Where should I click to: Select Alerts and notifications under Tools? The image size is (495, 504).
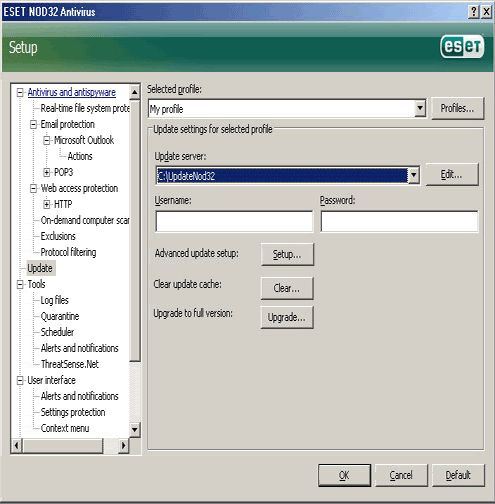(x=80, y=348)
